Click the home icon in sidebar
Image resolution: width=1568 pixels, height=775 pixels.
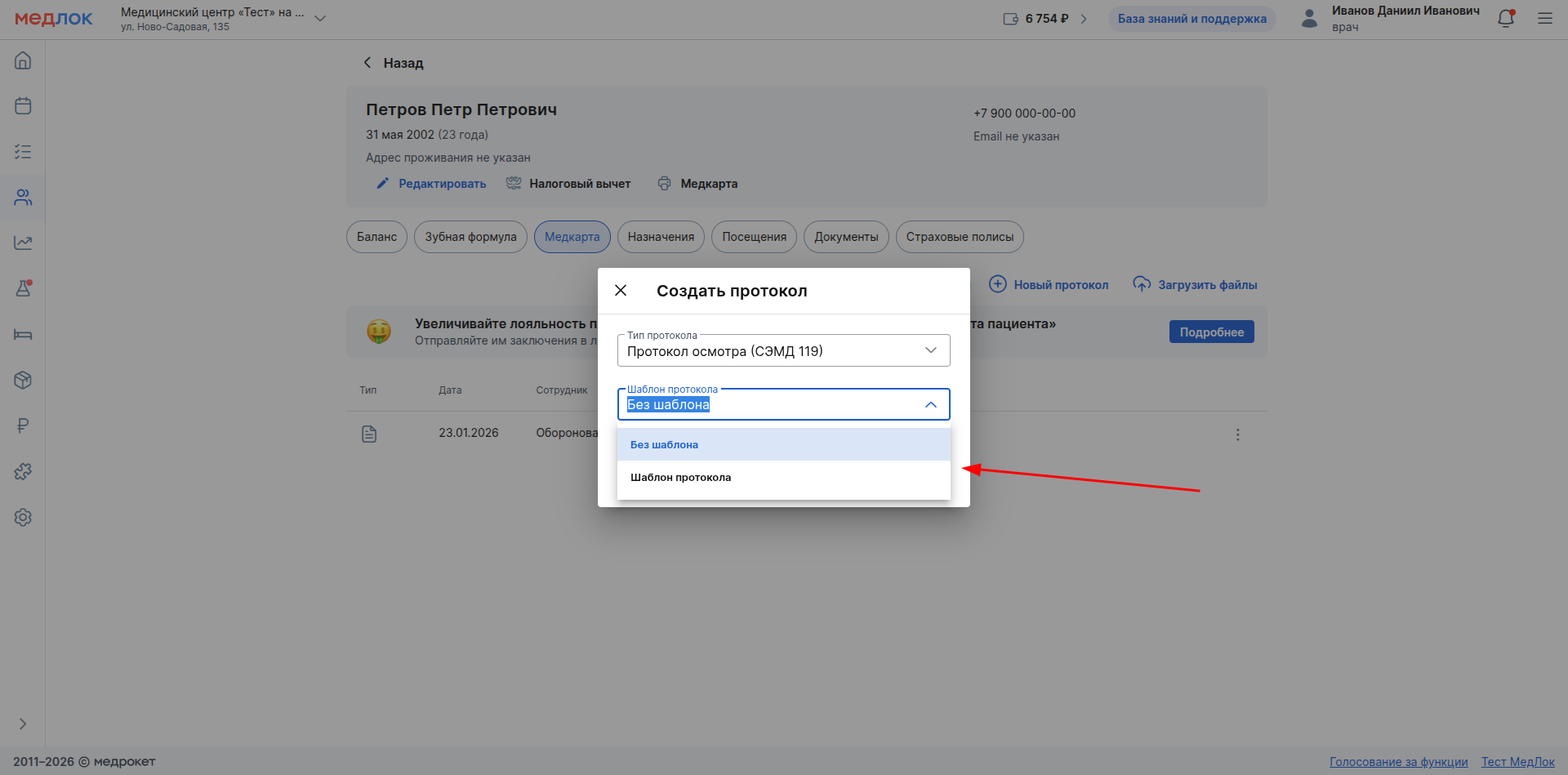point(23,60)
